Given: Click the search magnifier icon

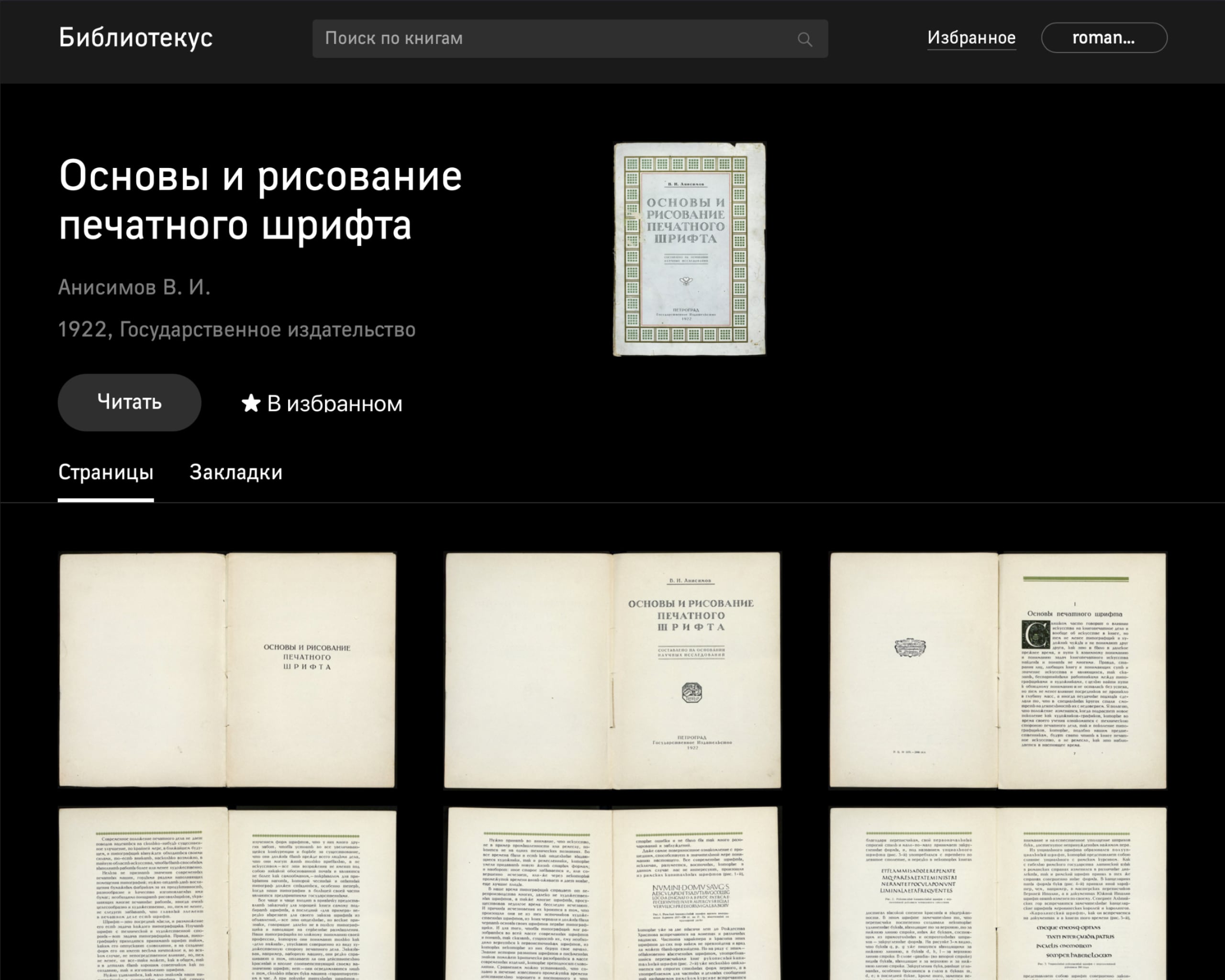Looking at the screenshot, I should (x=804, y=39).
